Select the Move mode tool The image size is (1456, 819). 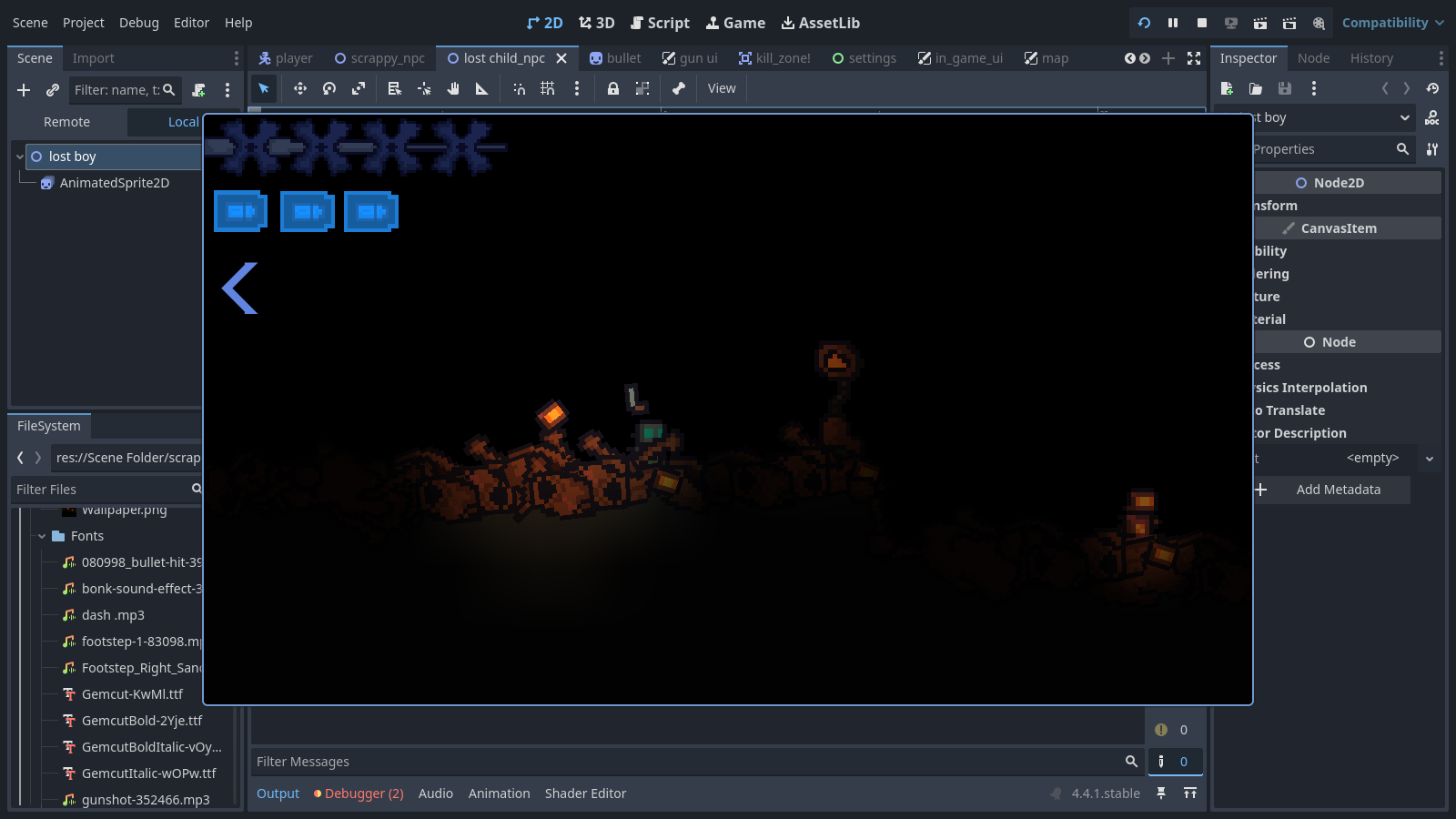coord(299,88)
